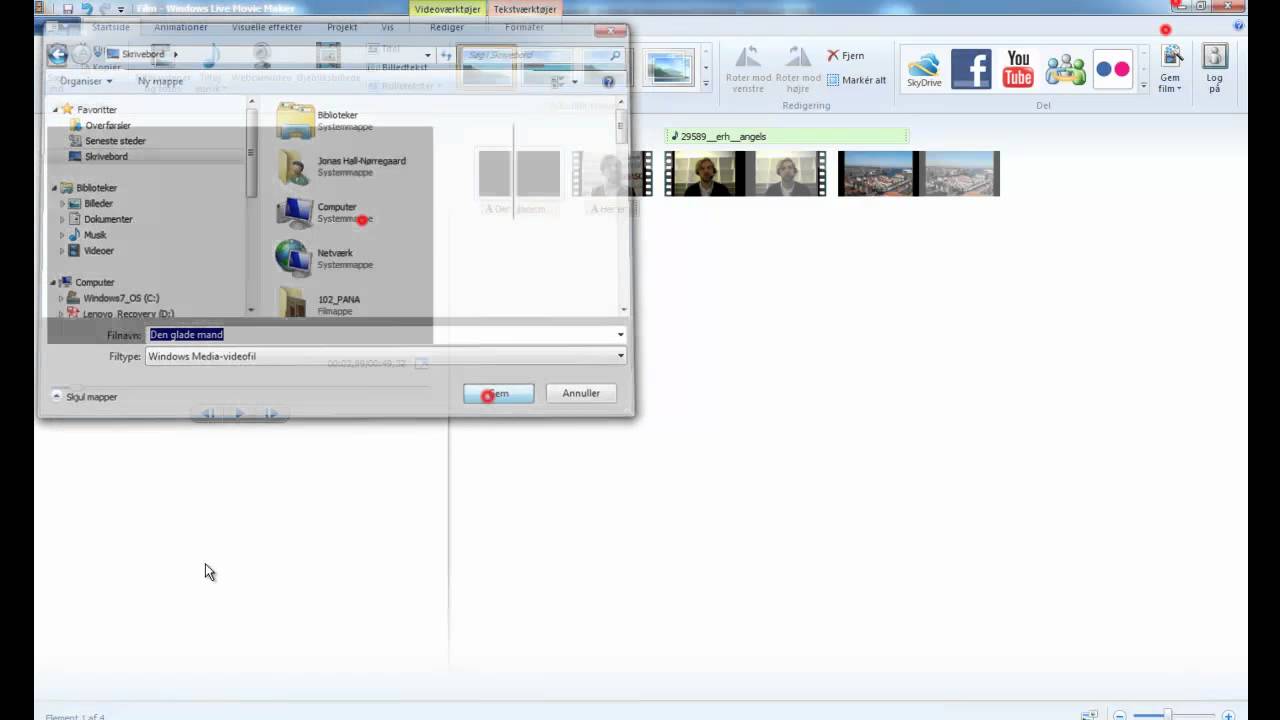
Task: Select the man video clip in storyboard
Action: point(745,173)
